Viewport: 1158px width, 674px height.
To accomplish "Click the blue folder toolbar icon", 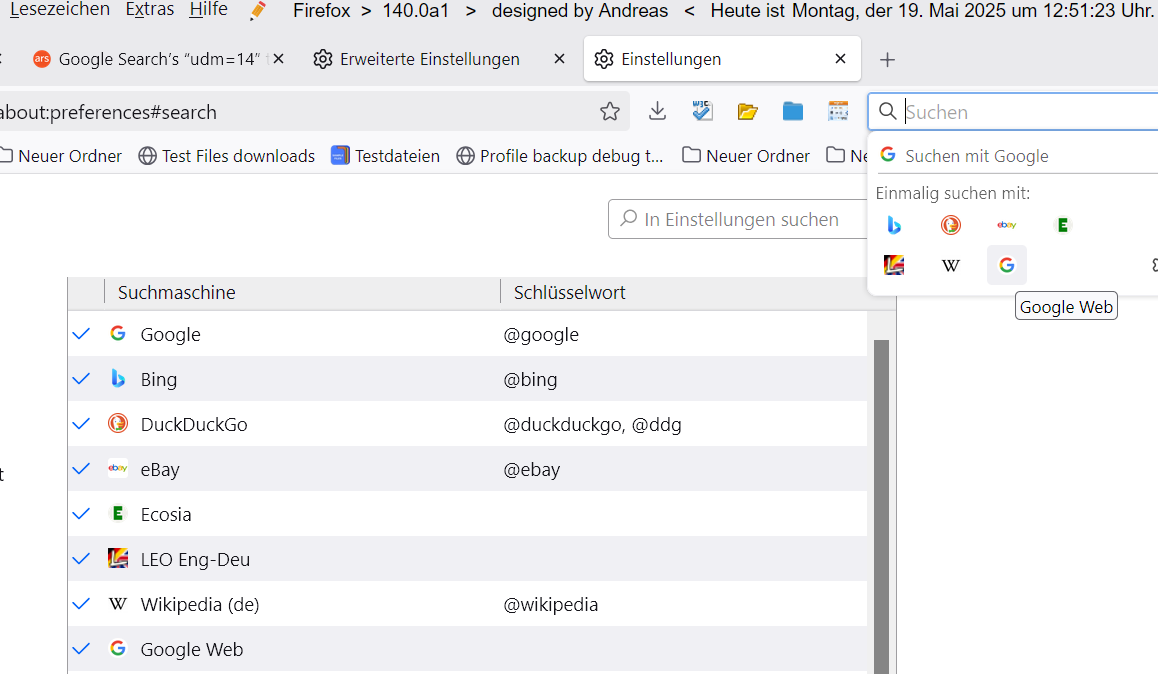I will (792, 111).
